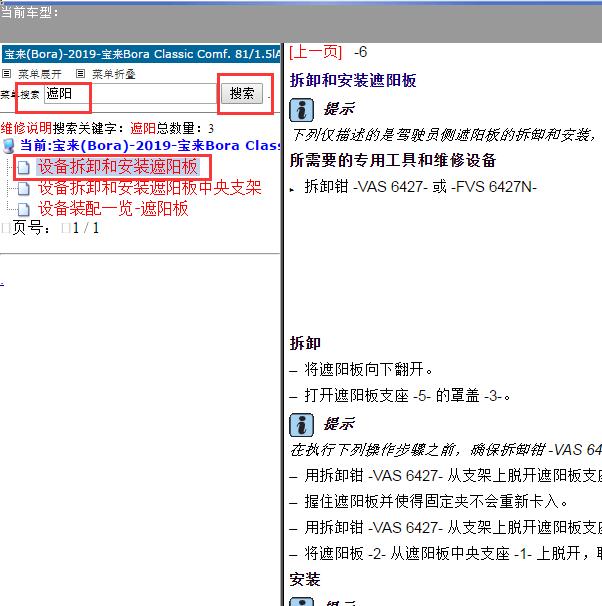Image resolution: width=602 pixels, height=606 pixels.
Task: Click the vehicle title bar 宝来(Bora)-2019-宝来Bora Classic
Action: click(141, 54)
